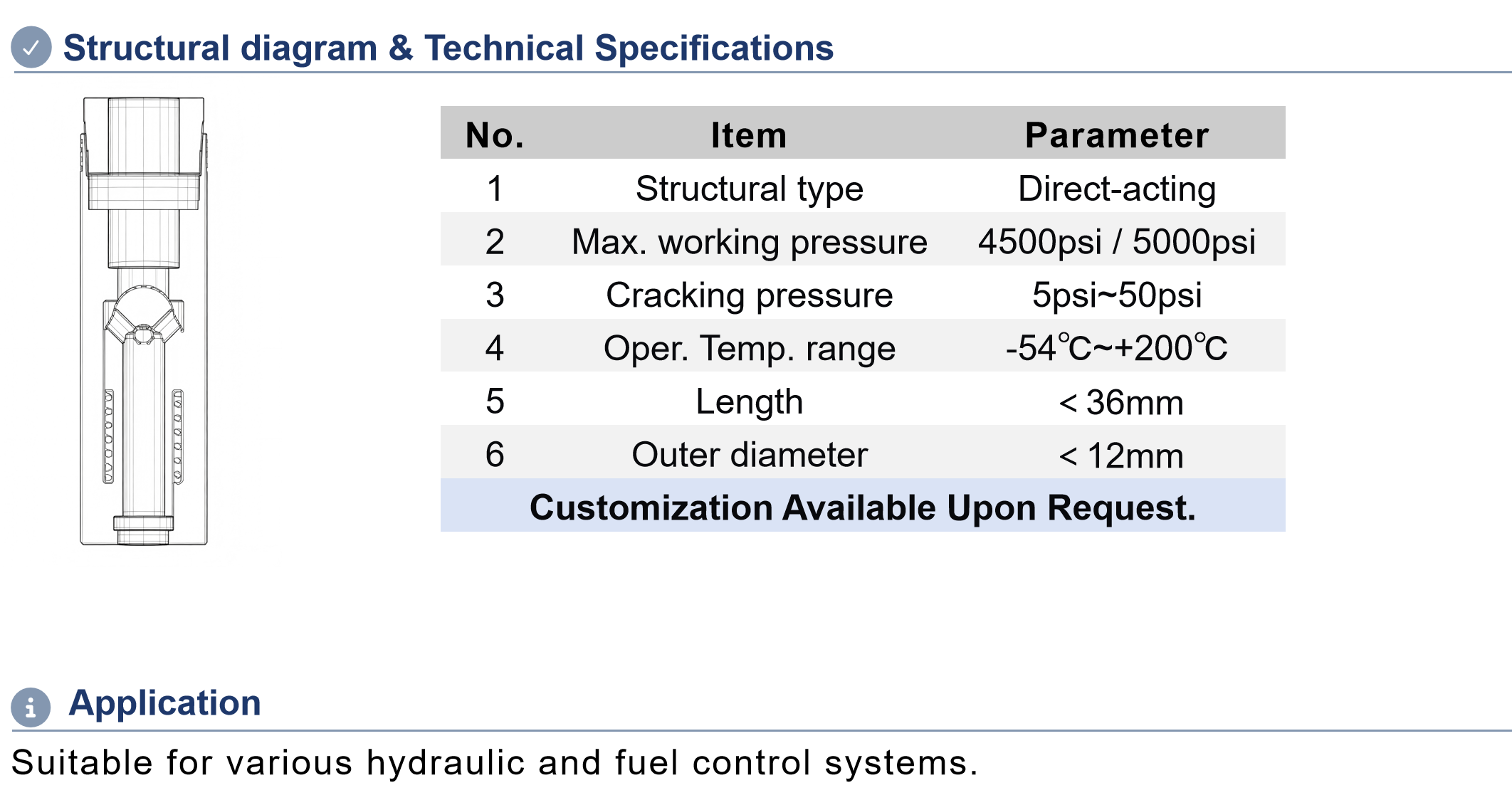Viewport: 1512px width, 805px height.
Task: Select the Outer diameter item cell
Action: [749, 454]
